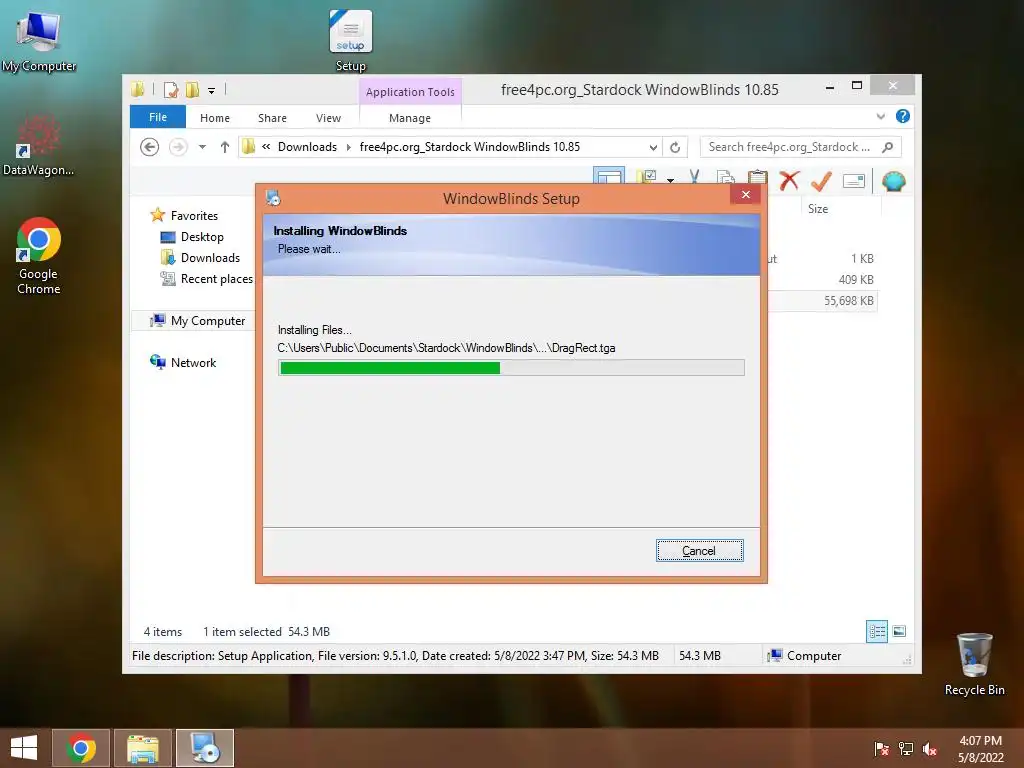
Task: Switch to large icons view in status bar
Action: 899,631
